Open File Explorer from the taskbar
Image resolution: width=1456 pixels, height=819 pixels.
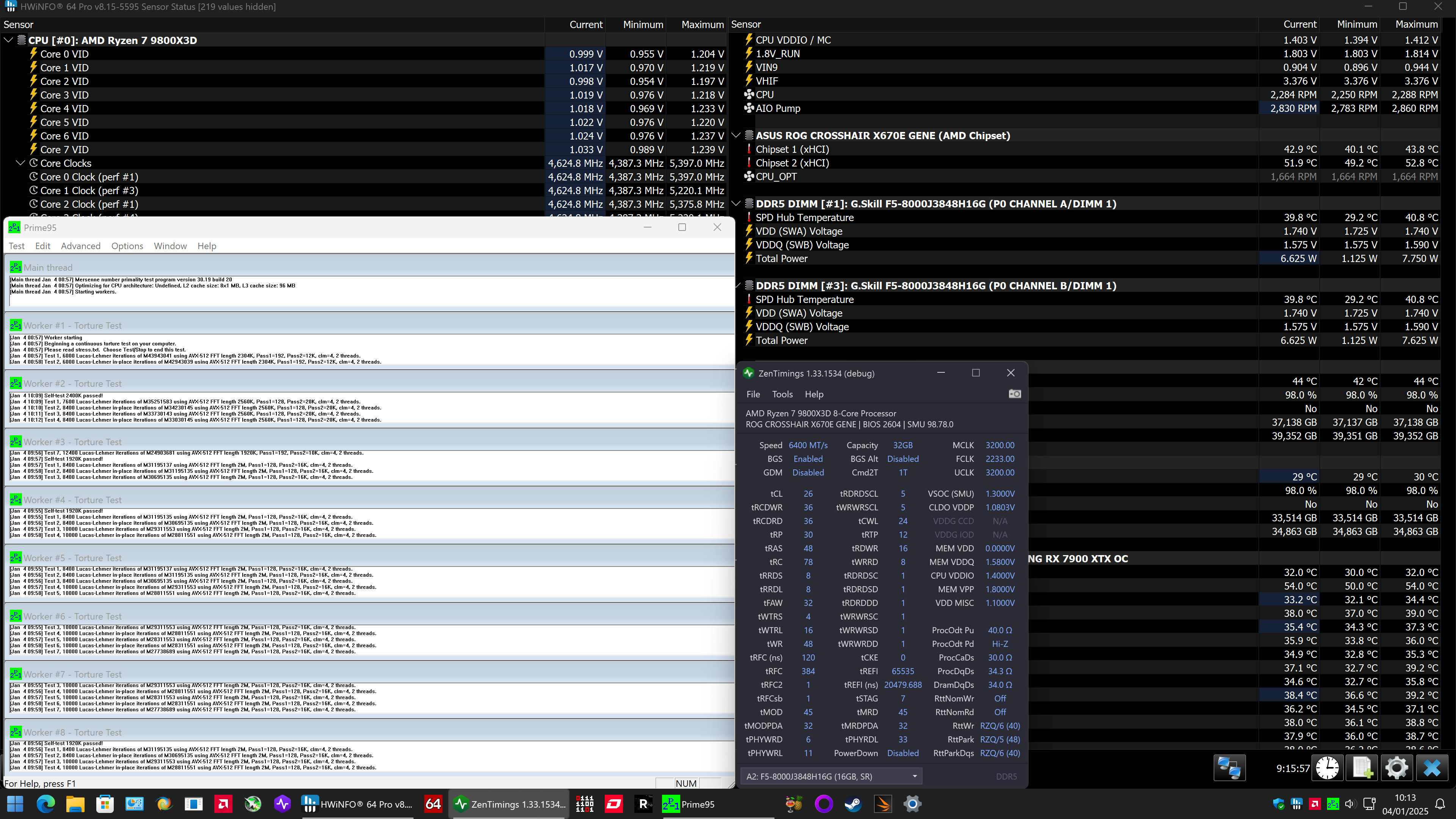tap(75, 804)
